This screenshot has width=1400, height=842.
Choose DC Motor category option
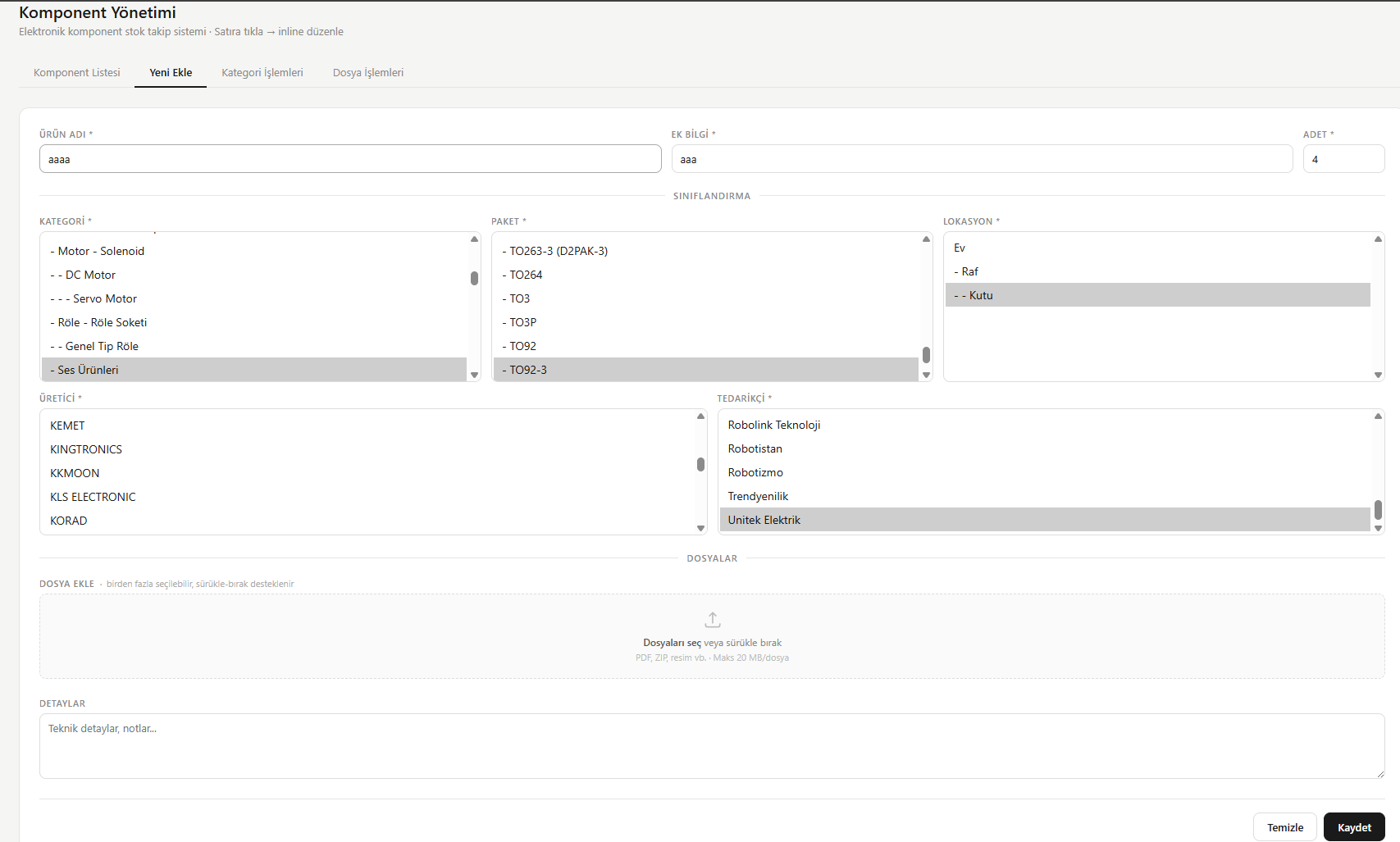click(90, 275)
